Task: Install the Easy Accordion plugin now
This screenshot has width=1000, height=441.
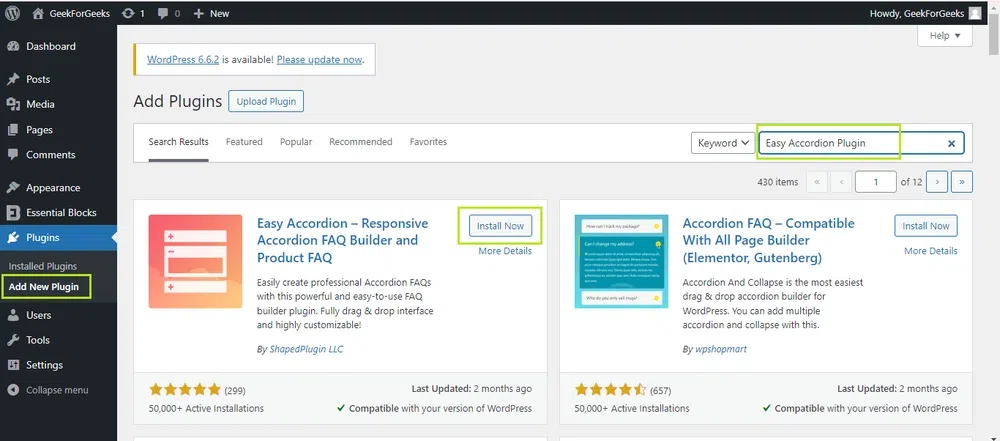Action: [x=501, y=226]
